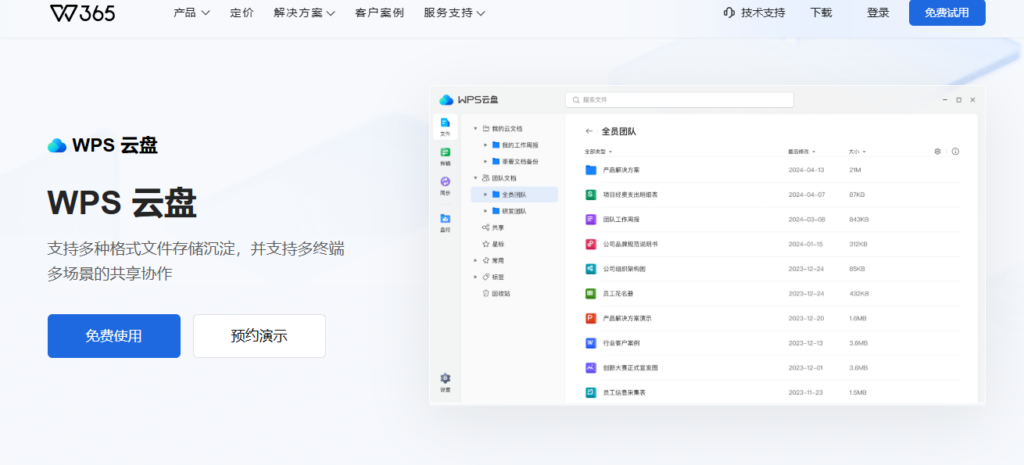Click the green spreadsheet icon of 项目经费支出明细表
Screen dimensions: 1024x465
click(x=591, y=195)
